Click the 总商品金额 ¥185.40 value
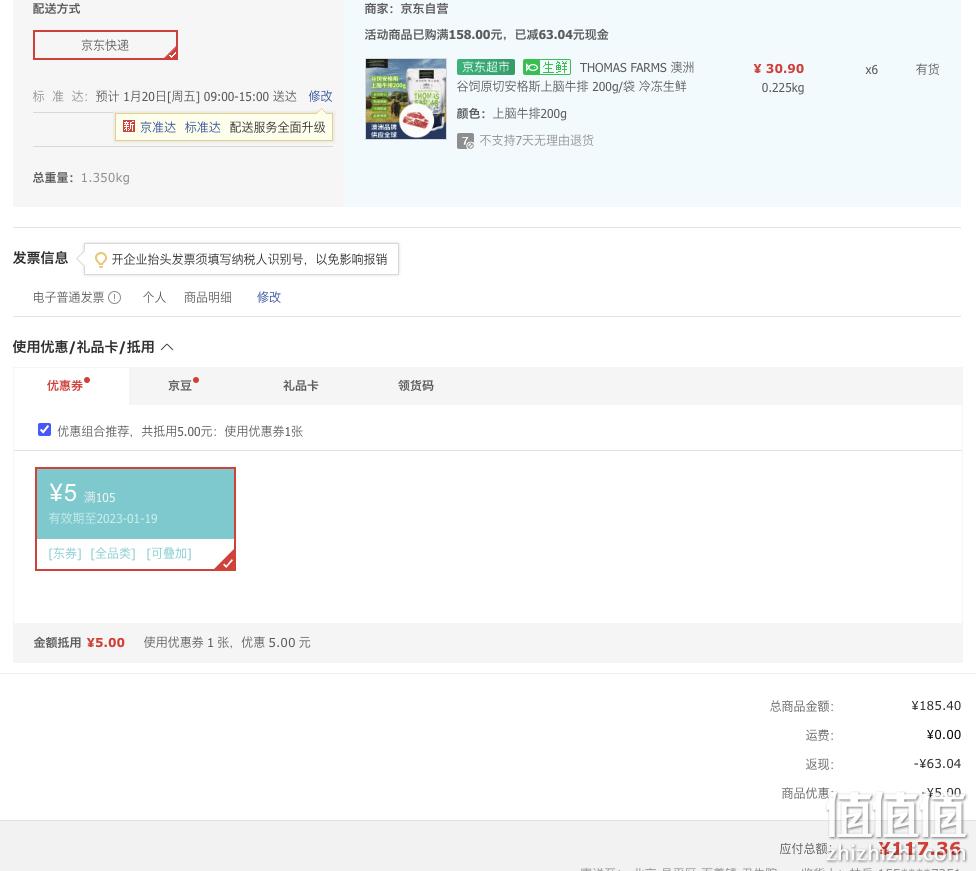Viewport: 976px width, 871px height. [936, 705]
